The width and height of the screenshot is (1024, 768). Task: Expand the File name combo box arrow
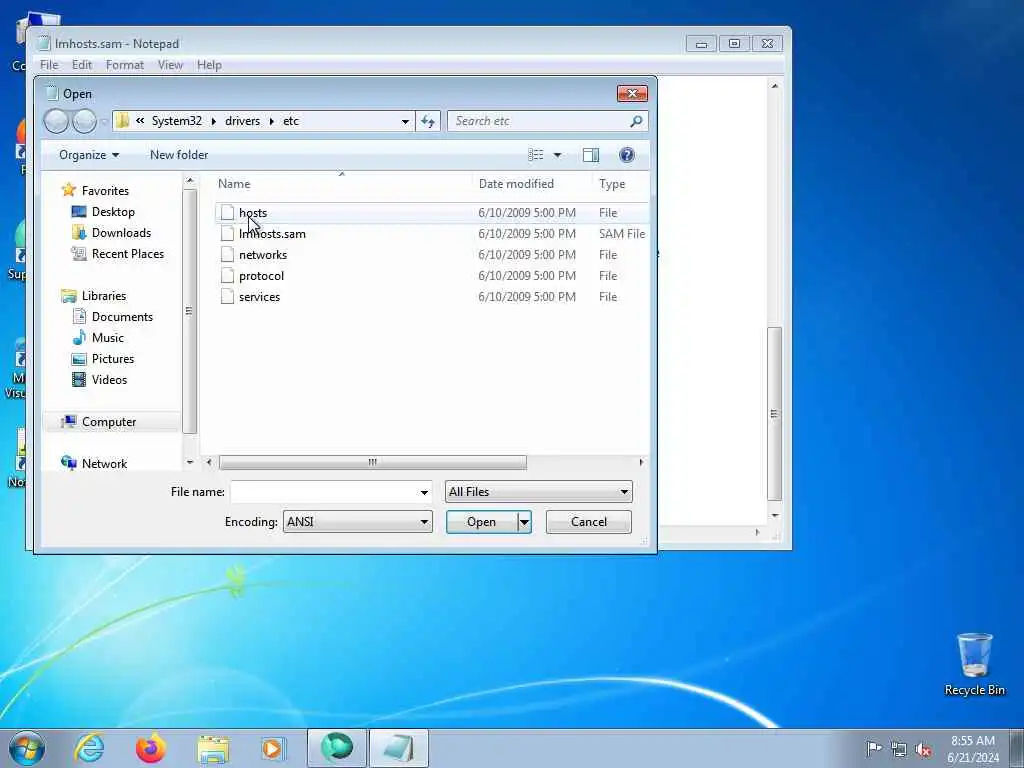(424, 492)
